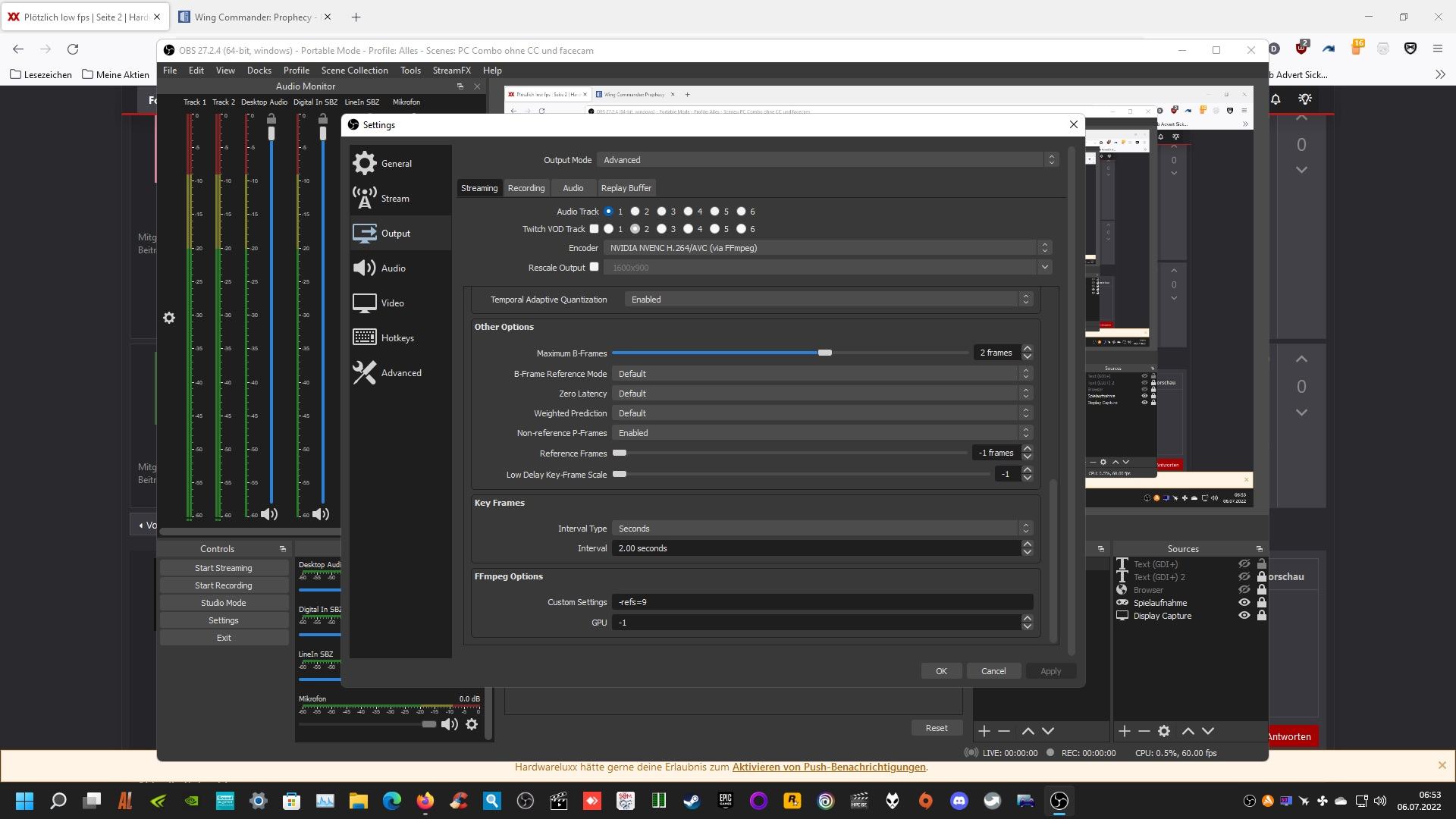Click the Start Streaming button
The width and height of the screenshot is (1456, 819).
pyautogui.click(x=224, y=568)
